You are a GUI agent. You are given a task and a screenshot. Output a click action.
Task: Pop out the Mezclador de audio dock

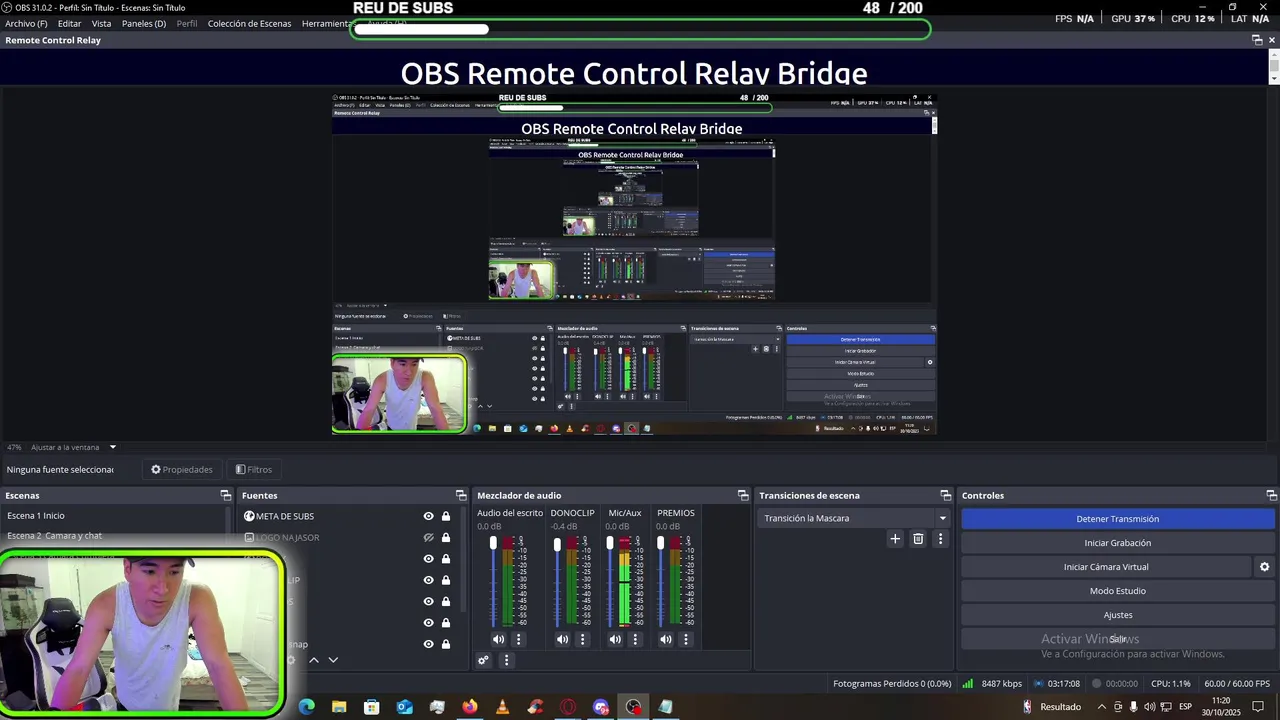click(743, 495)
